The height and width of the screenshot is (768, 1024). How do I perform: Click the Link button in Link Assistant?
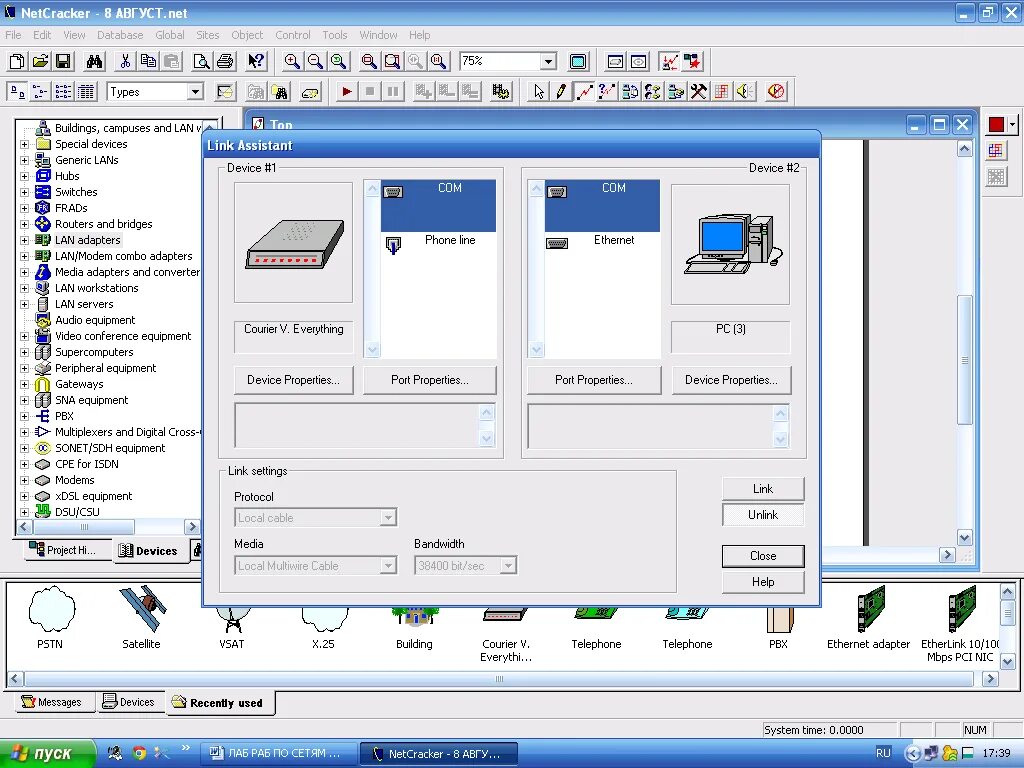[763, 488]
